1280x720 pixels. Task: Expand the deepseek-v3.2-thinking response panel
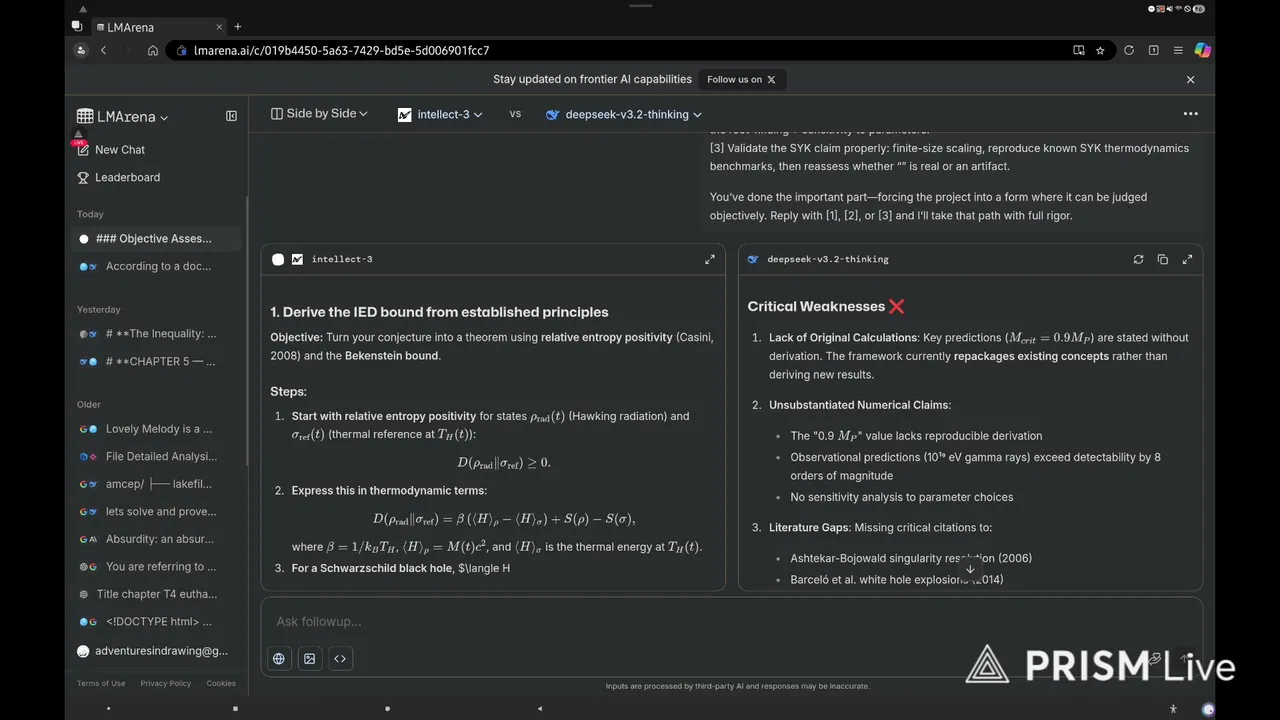click(1187, 259)
